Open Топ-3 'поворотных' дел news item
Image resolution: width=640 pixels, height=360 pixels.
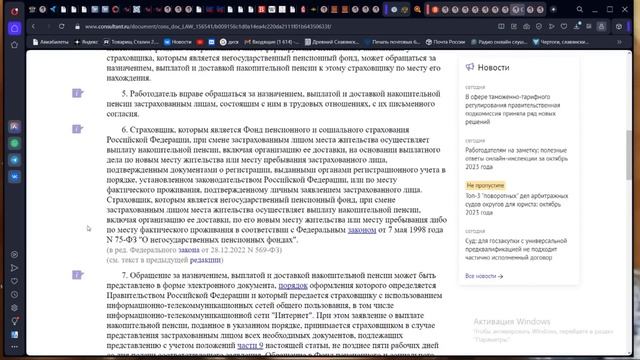[516, 204]
